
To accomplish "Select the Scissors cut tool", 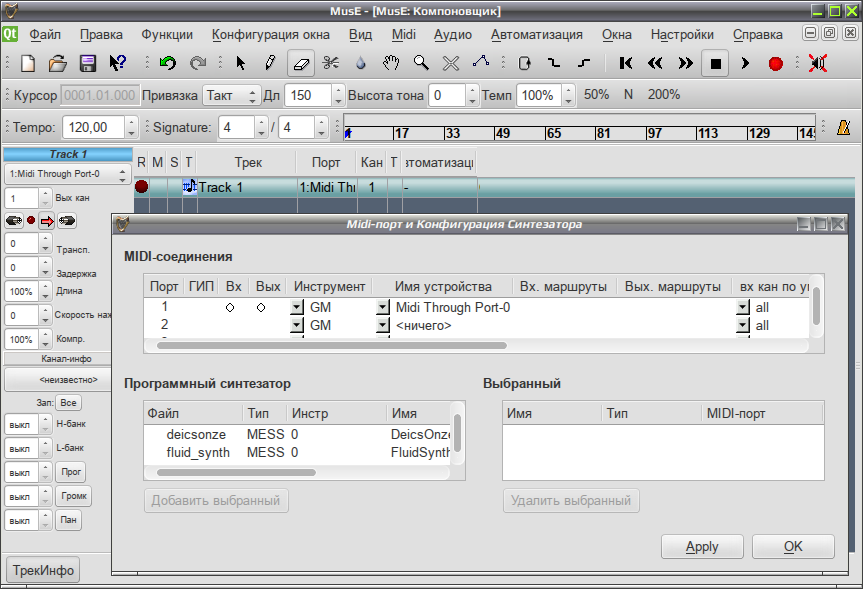I will (331, 63).
